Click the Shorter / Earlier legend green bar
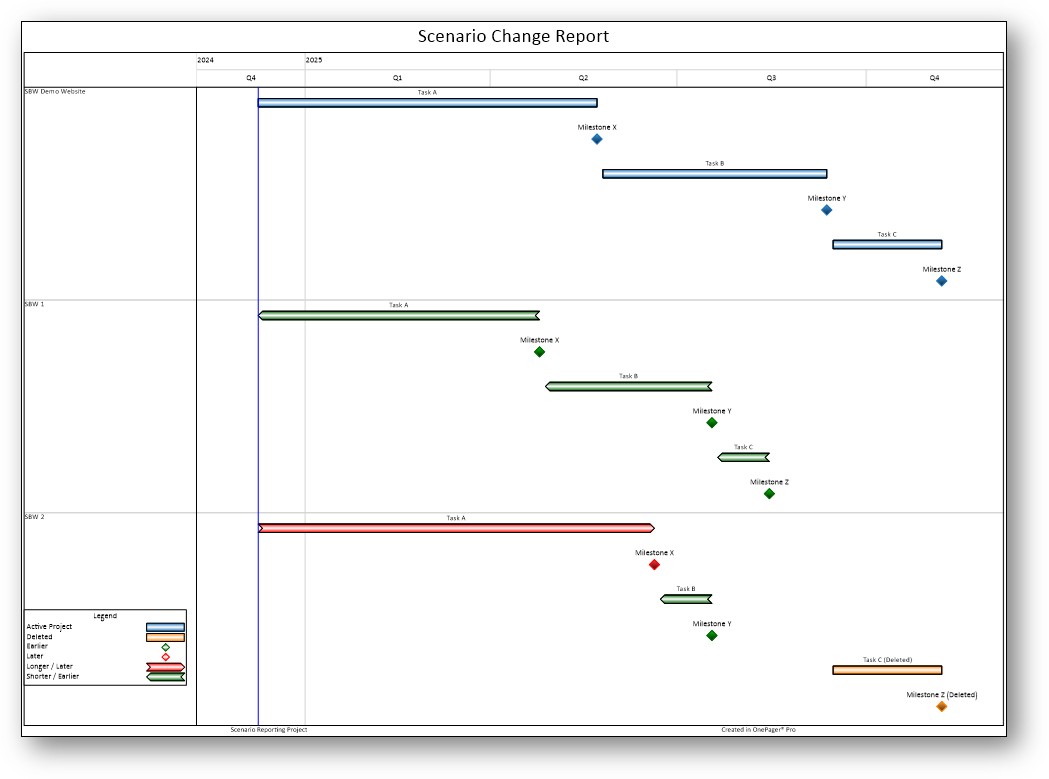This screenshot has height=779, width=1049. coord(165,677)
